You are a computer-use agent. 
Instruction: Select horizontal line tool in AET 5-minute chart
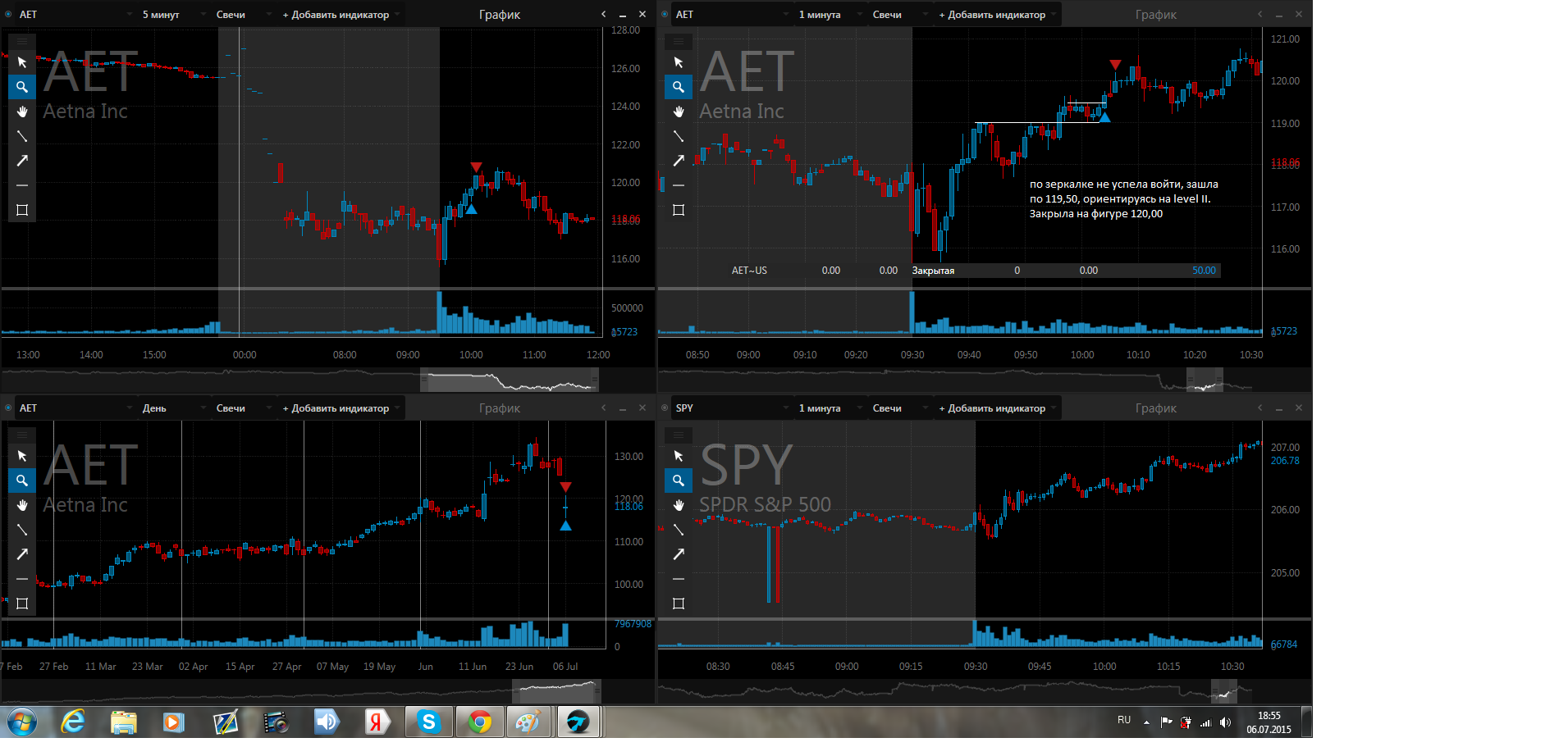coord(22,185)
